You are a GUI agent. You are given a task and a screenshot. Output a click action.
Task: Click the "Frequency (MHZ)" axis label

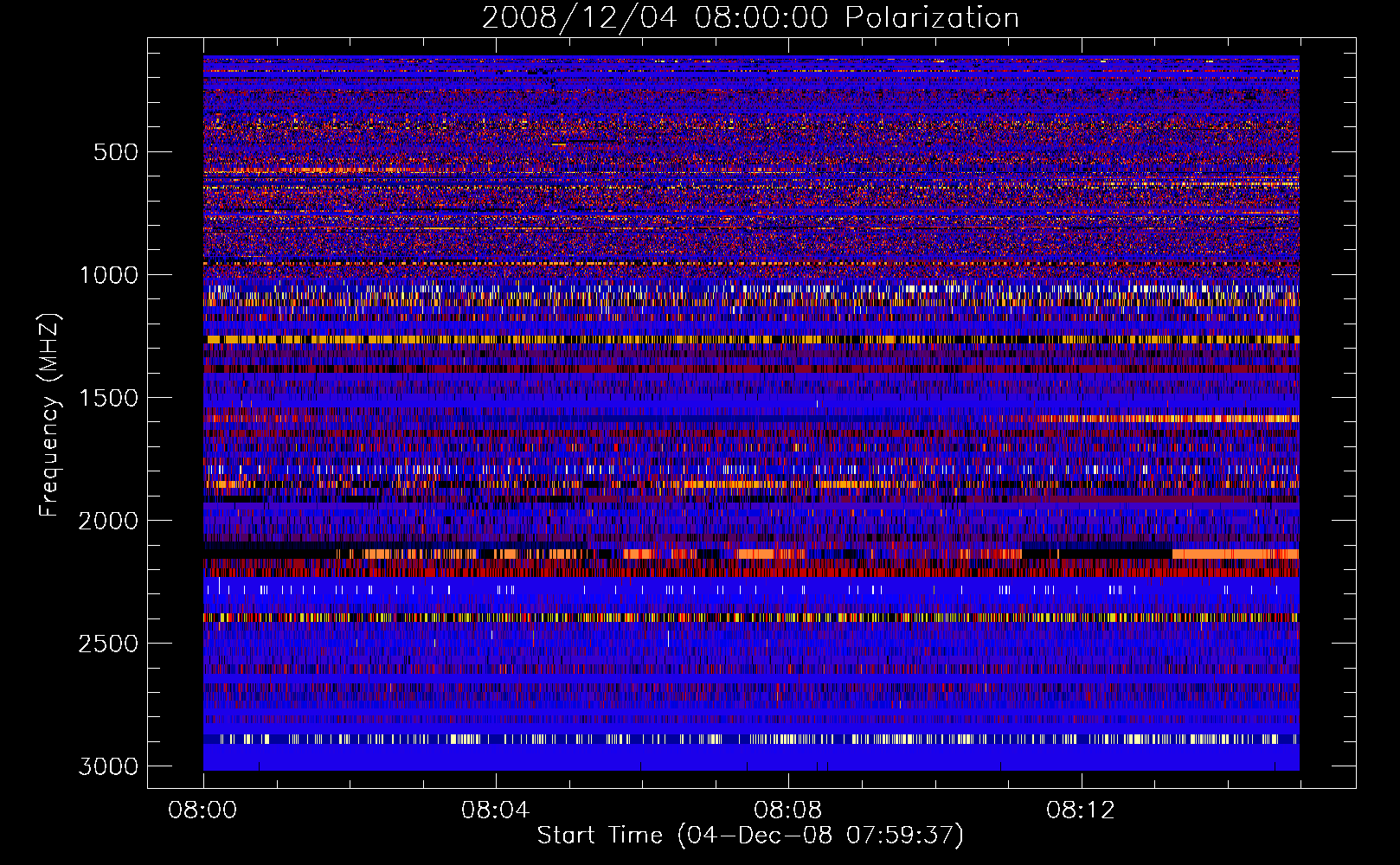point(50,415)
